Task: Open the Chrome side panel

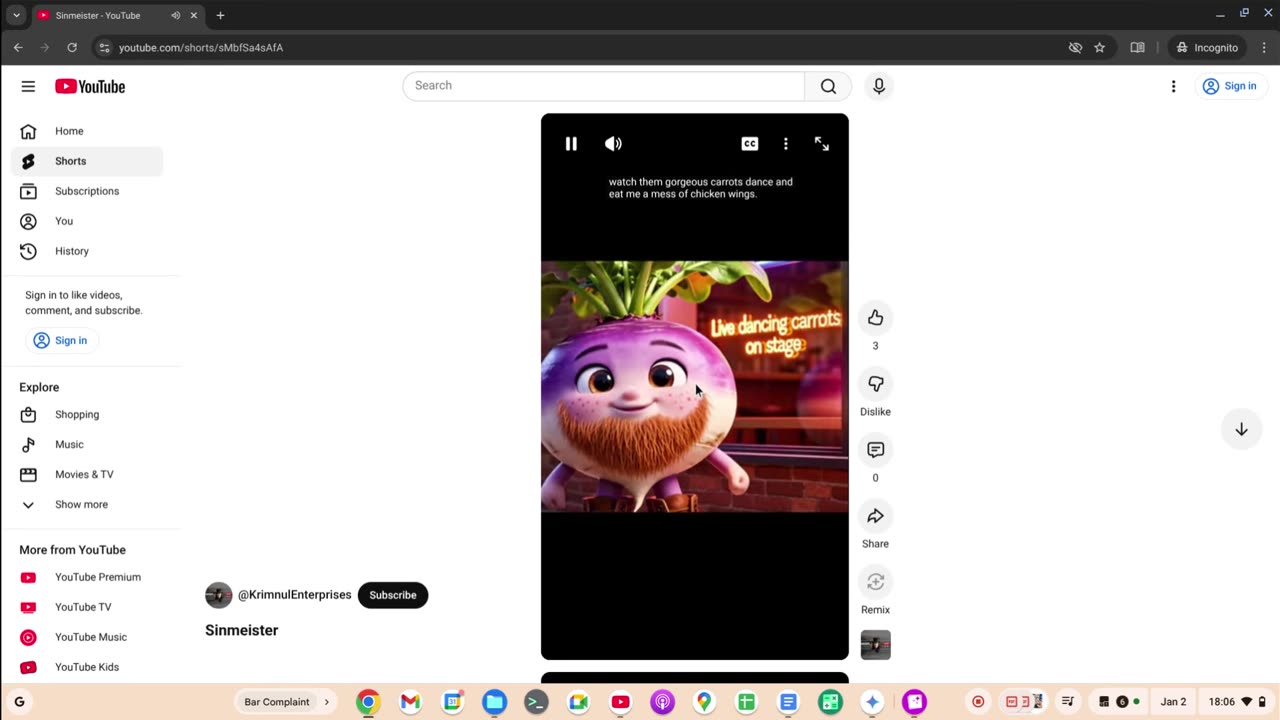Action: [x=1137, y=47]
